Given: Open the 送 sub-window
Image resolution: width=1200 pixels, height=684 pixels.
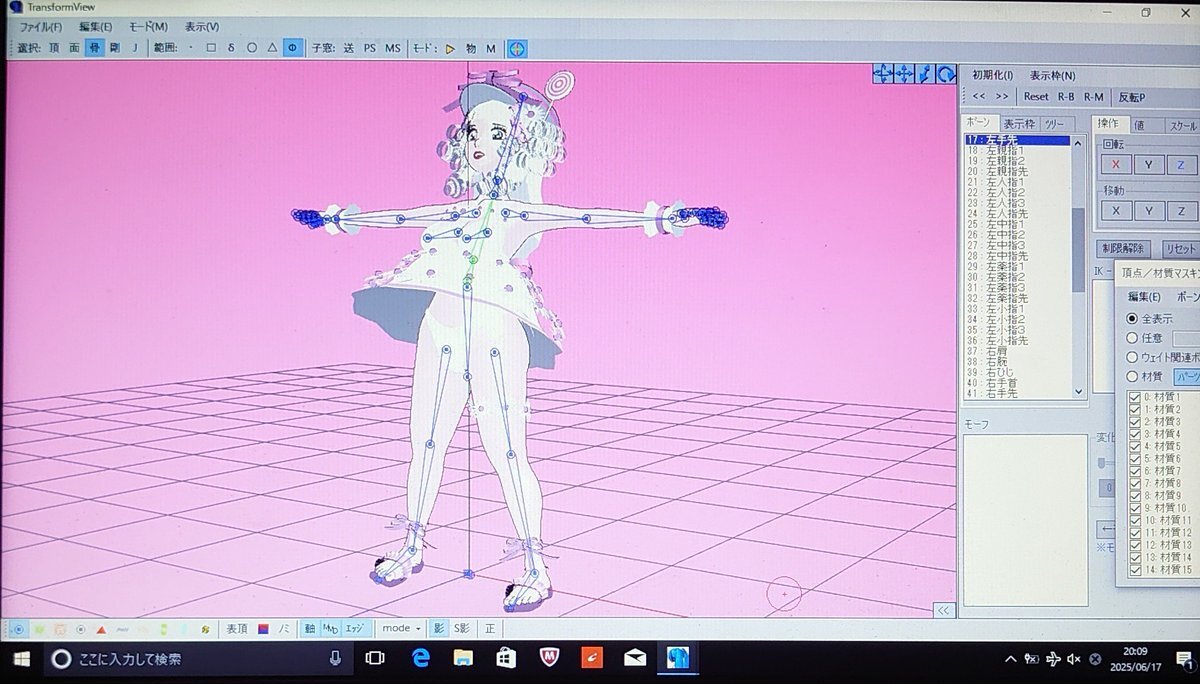Looking at the screenshot, I should [x=348, y=48].
